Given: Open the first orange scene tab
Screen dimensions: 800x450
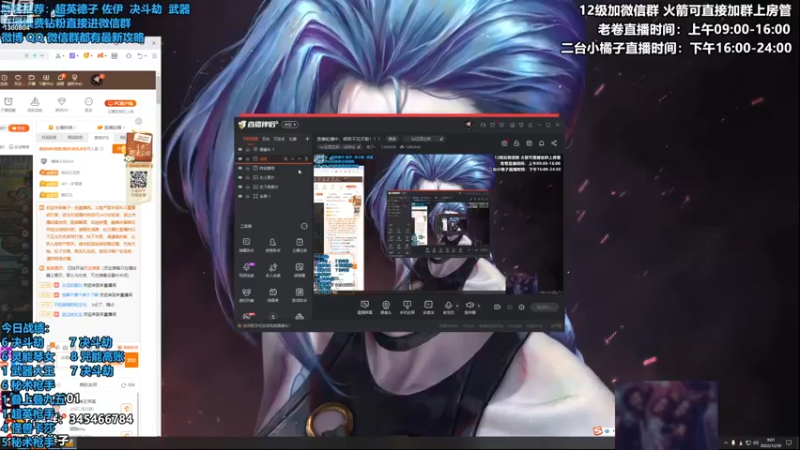Looking at the screenshot, I should click(250, 139).
